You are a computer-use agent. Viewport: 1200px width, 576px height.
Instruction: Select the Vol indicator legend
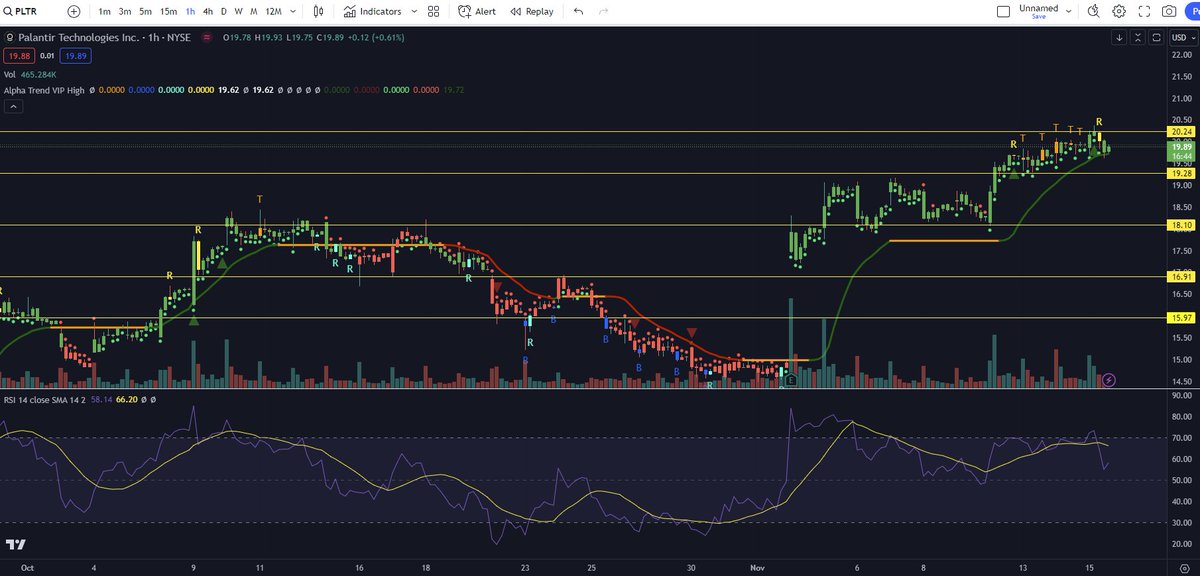pos(9,74)
